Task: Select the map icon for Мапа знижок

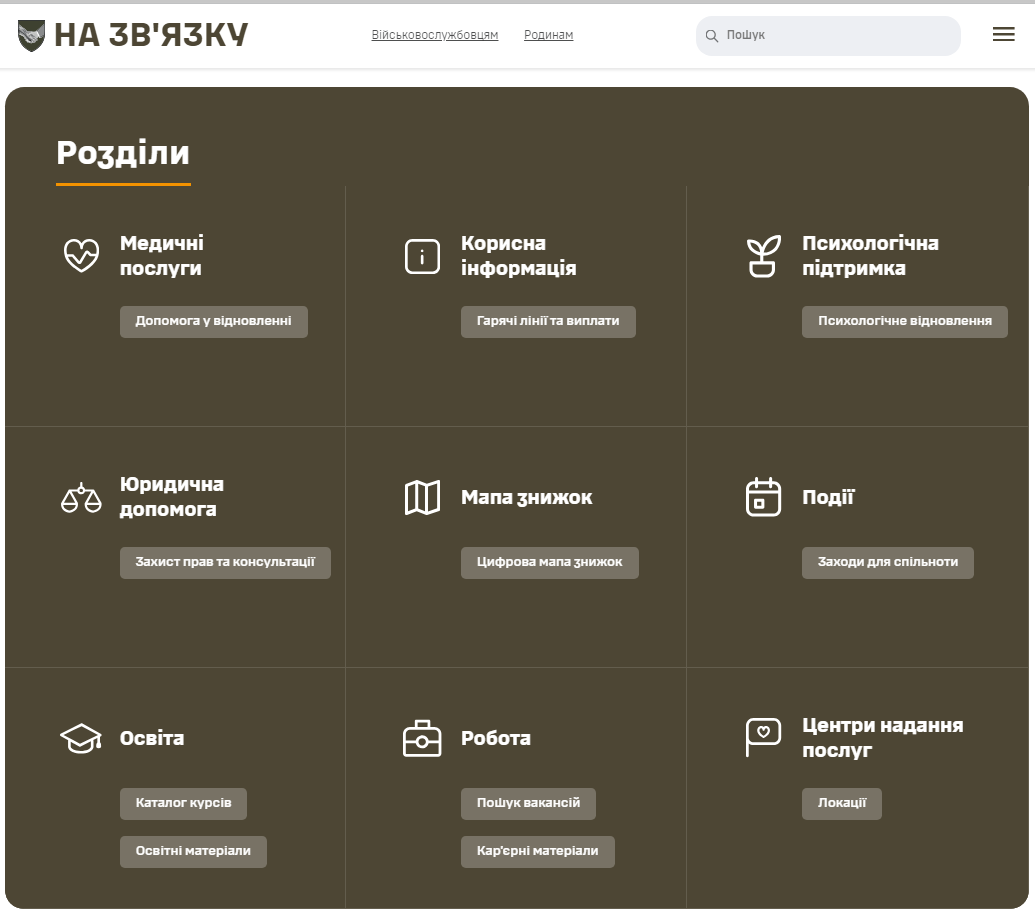Action: coord(422,496)
